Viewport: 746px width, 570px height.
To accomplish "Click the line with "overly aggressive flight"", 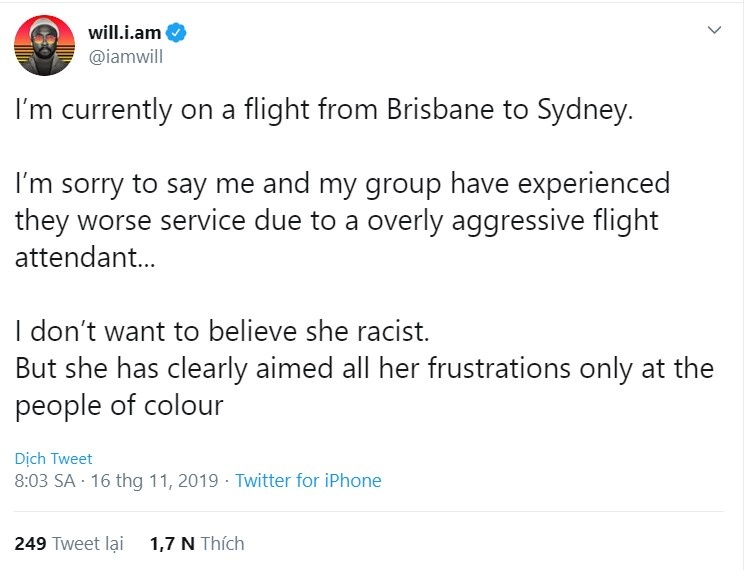I will pyautogui.click(x=336, y=220).
